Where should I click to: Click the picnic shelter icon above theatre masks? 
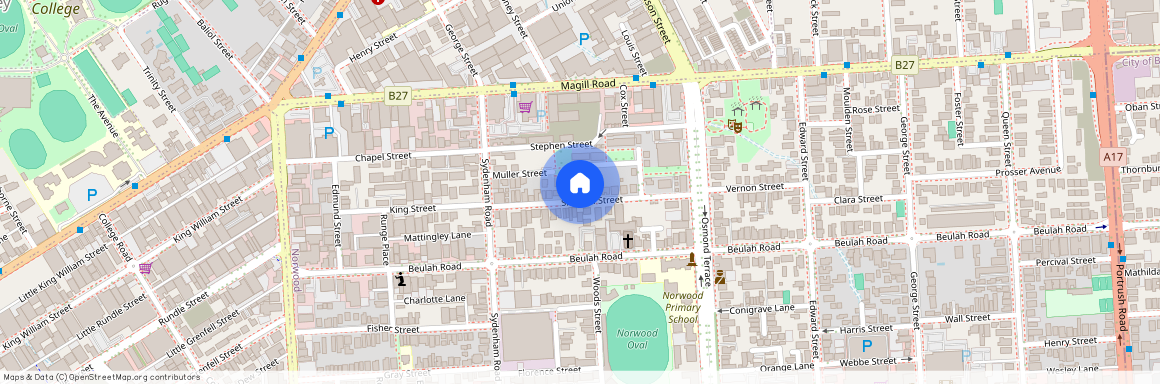(x=738, y=111)
